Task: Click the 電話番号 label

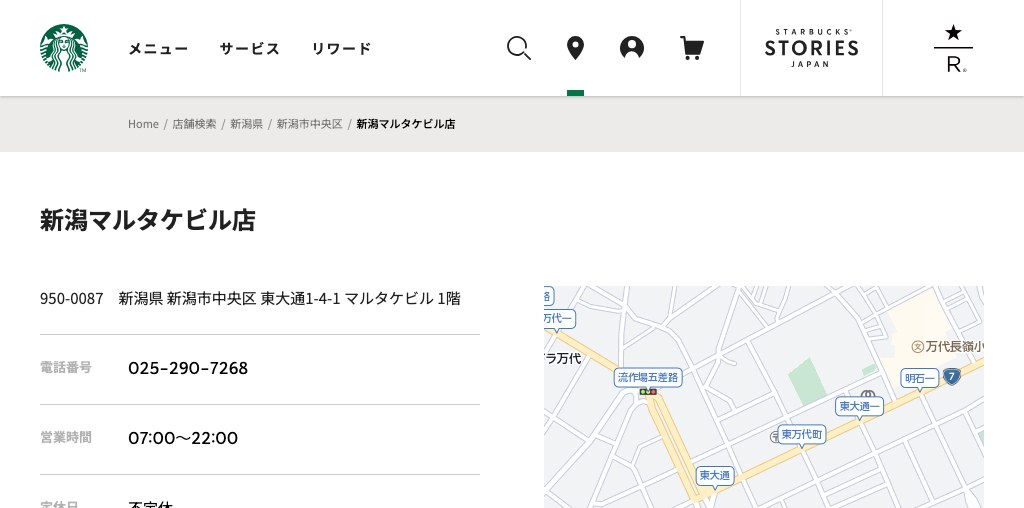Action: tap(66, 368)
